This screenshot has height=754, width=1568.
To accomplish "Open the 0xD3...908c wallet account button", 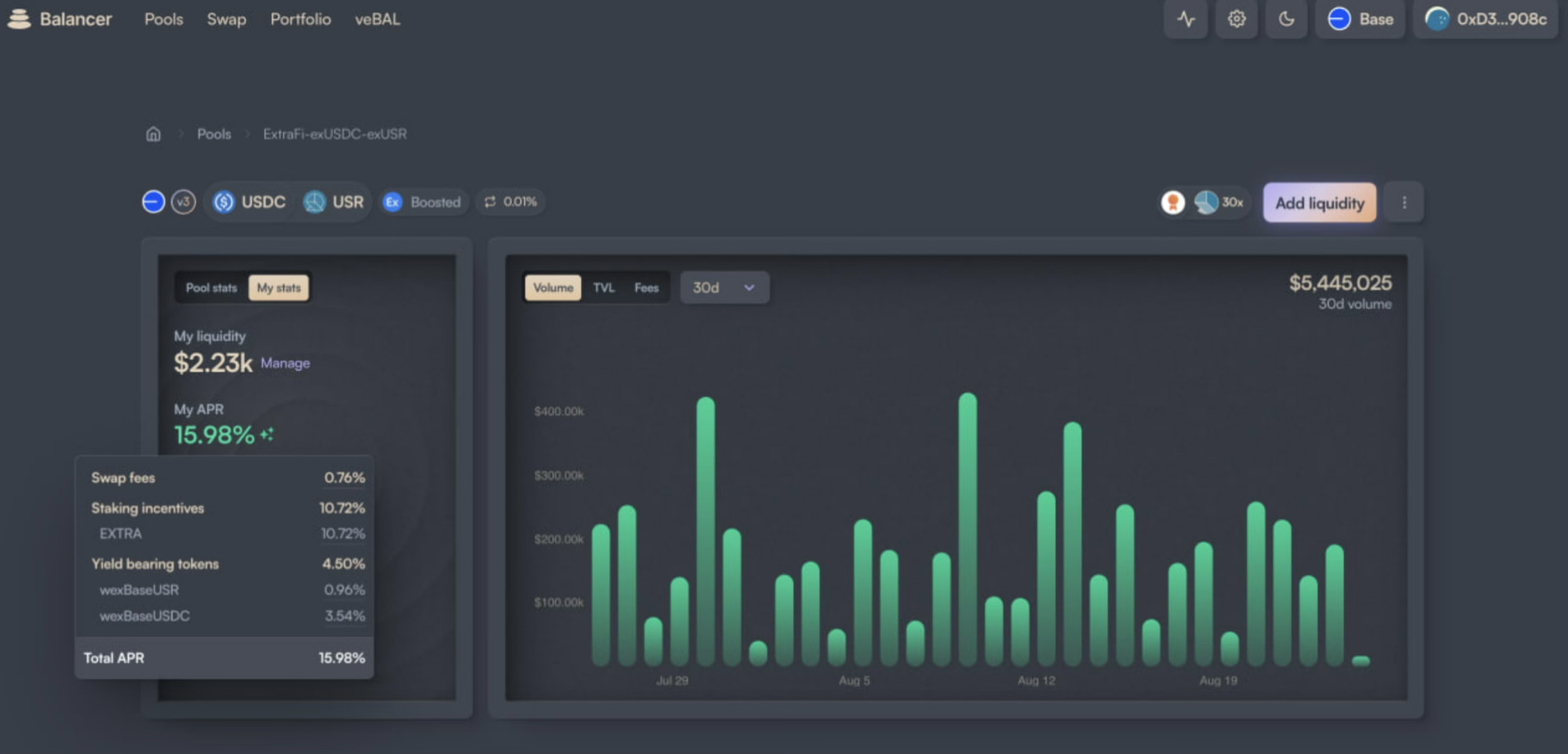I will (x=1485, y=19).
